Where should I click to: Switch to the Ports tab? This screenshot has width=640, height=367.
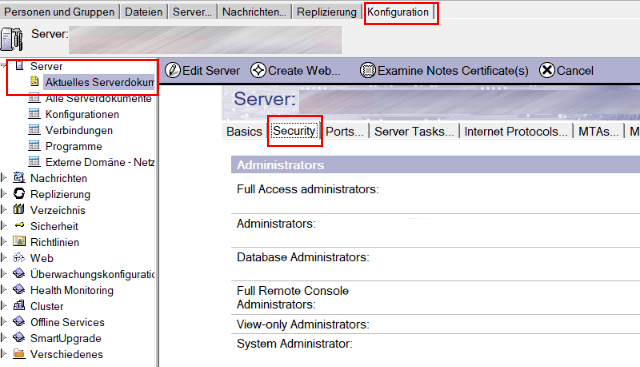pyautogui.click(x=344, y=131)
